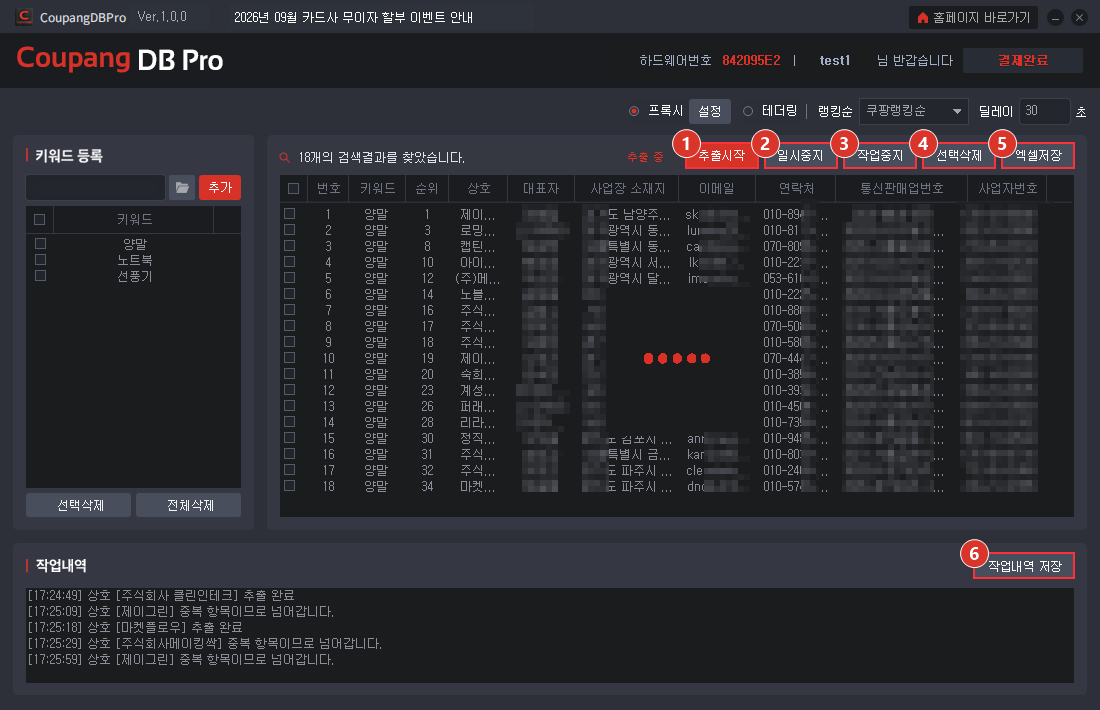Click the log line timestamped 17:24:49
This screenshot has width=1100, height=710.
pos(161,595)
